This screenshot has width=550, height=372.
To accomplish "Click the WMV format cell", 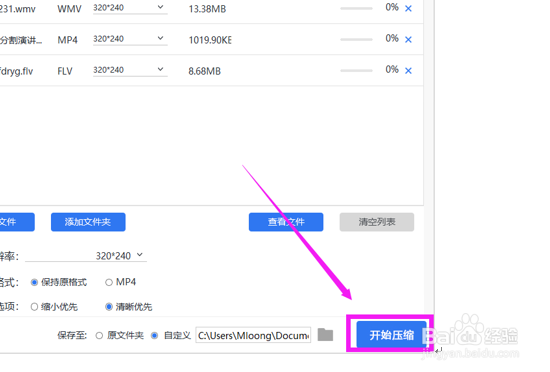I will (x=69, y=9).
